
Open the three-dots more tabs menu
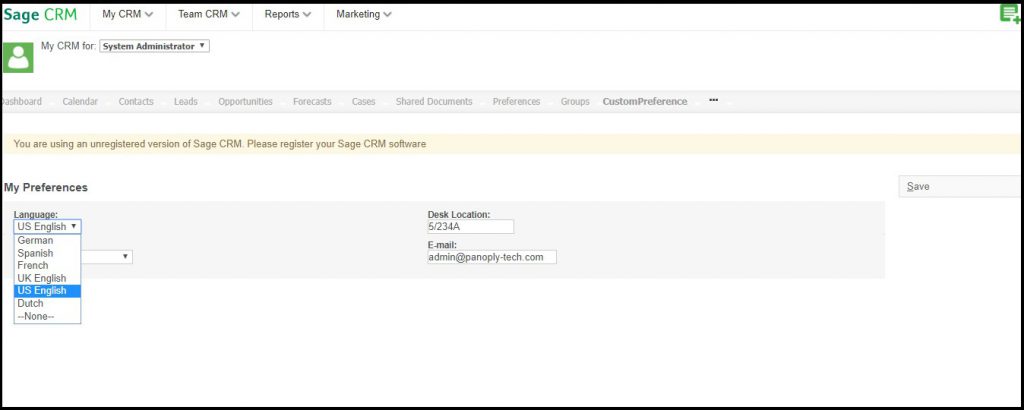pyautogui.click(x=713, y=101)
